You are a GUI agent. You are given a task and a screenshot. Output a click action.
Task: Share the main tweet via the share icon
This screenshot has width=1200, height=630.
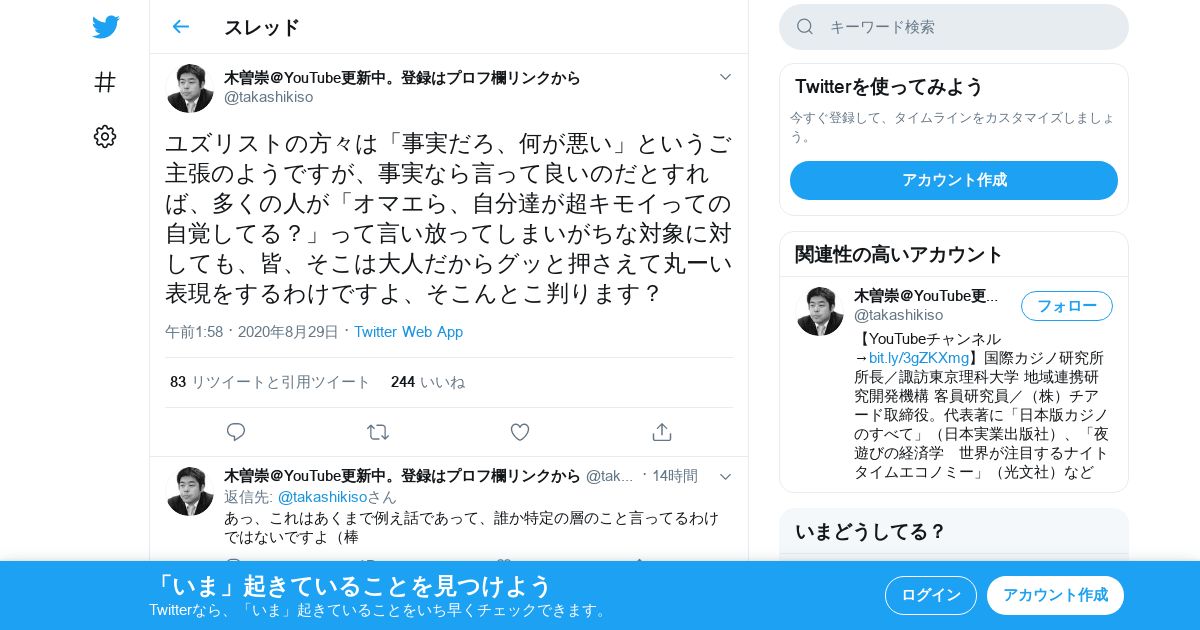(661, 432)
